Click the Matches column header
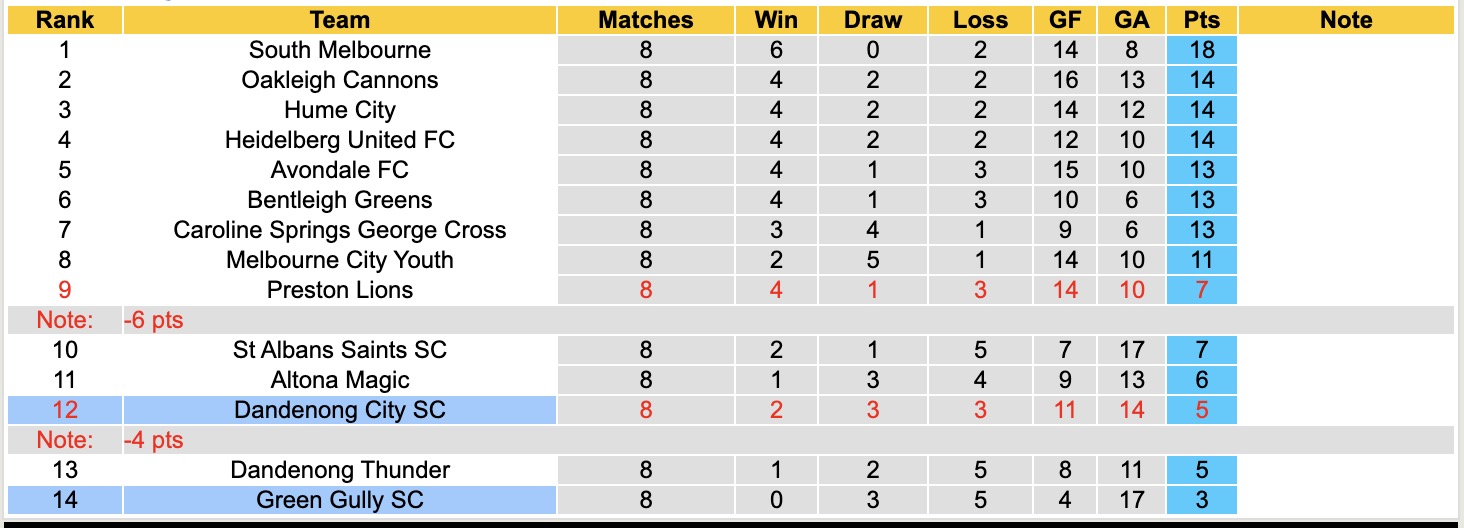This screenshot has height=528, width=1464. [x=645, y=20]
